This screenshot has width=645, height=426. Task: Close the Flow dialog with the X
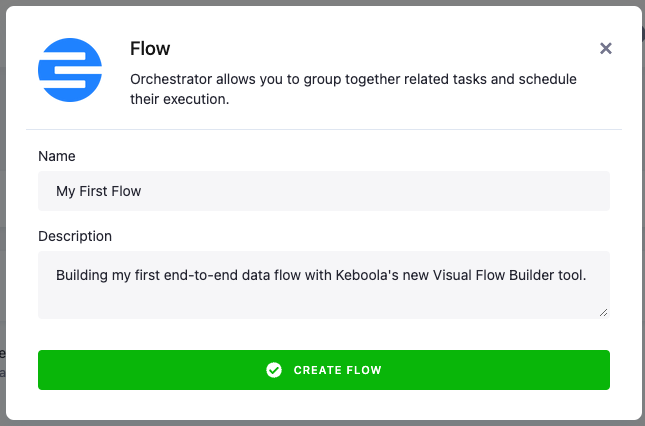point(606,48)
